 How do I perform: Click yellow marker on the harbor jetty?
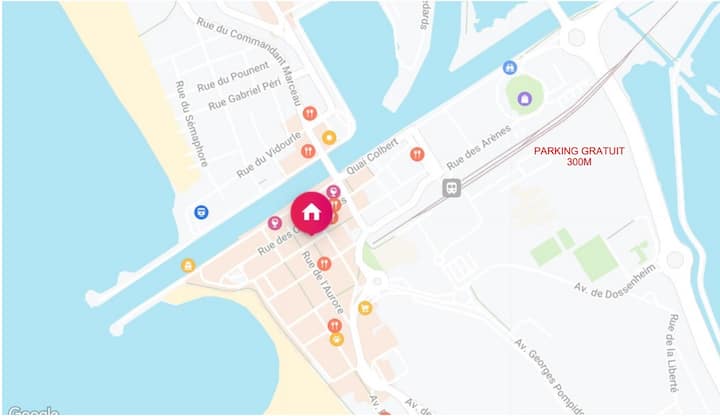point(188,265)
